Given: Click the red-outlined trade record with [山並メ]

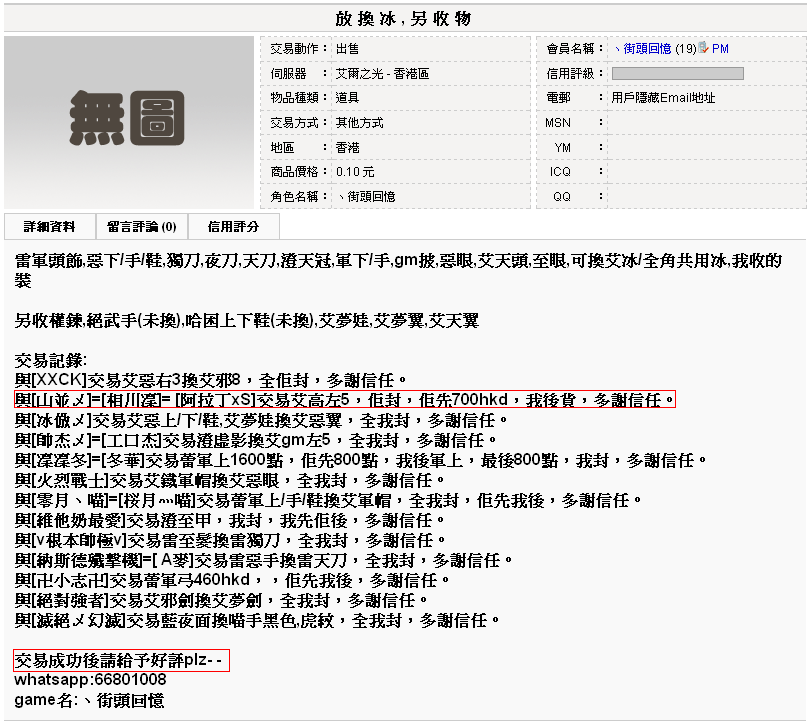Looking at the screenshot, I should pyautogui.click(x=345, y=400).
